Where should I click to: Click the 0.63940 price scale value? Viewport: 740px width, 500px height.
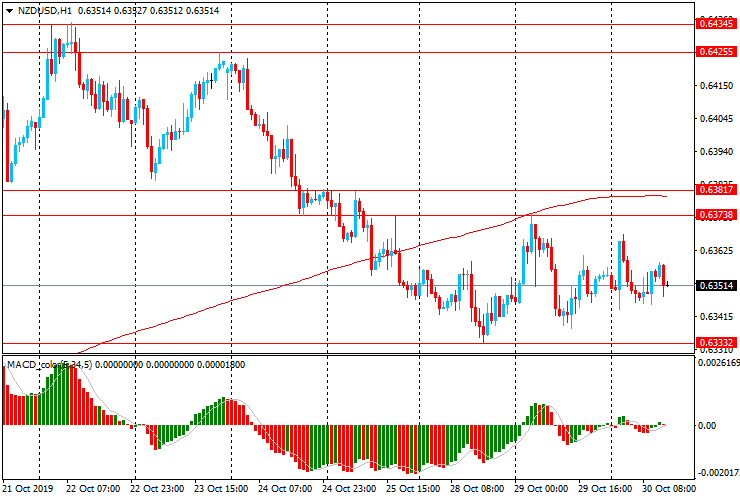pos(716,152)
